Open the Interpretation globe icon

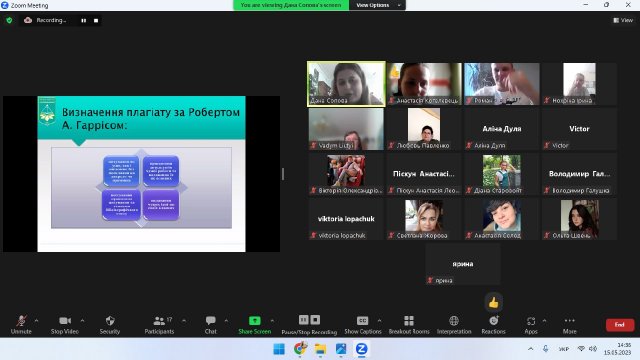click(454, 321)
